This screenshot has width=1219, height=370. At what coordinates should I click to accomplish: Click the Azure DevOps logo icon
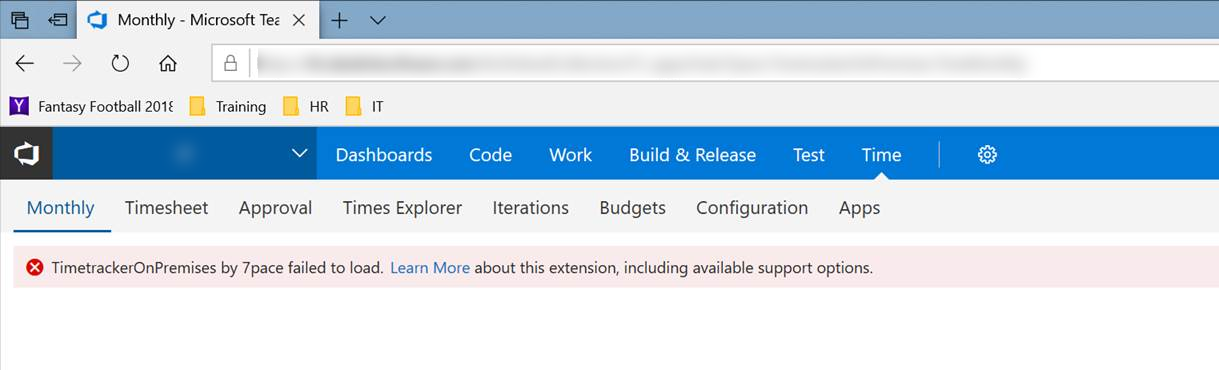click(x=26, y=154)
